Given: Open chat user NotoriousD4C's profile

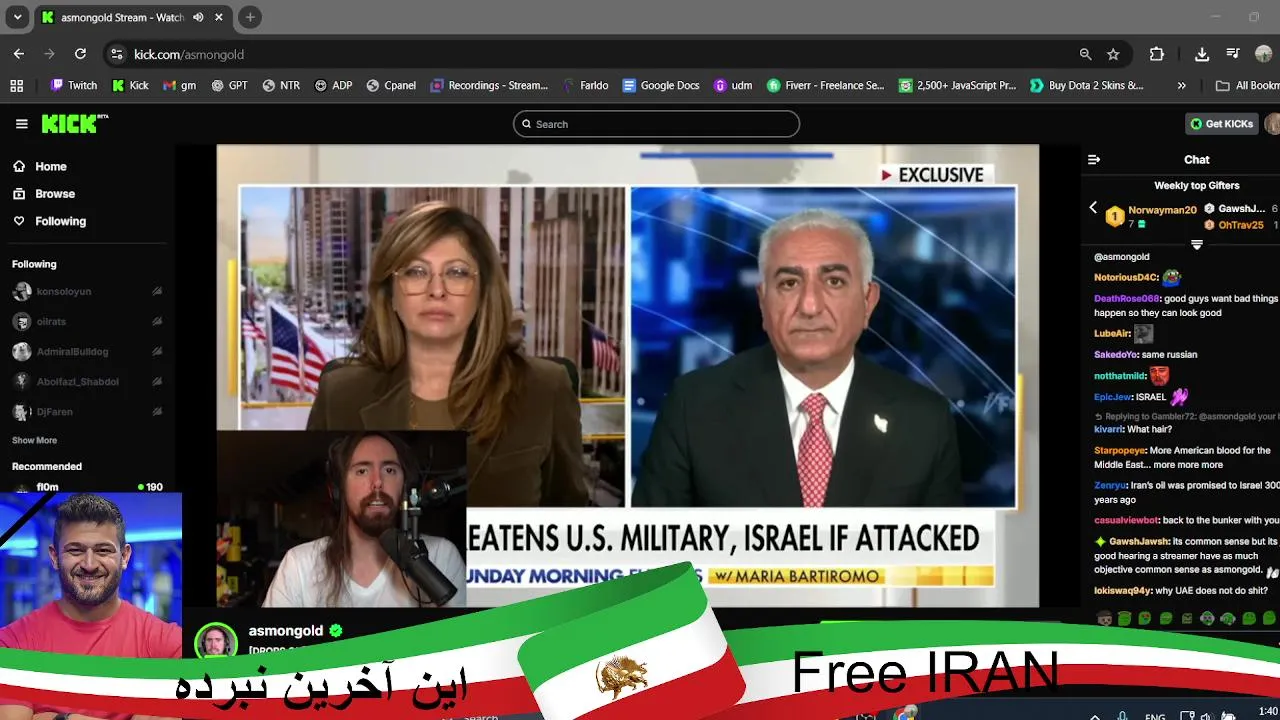Looking at the screenshot, I should pyautogui.click(x=1126, y=278).
